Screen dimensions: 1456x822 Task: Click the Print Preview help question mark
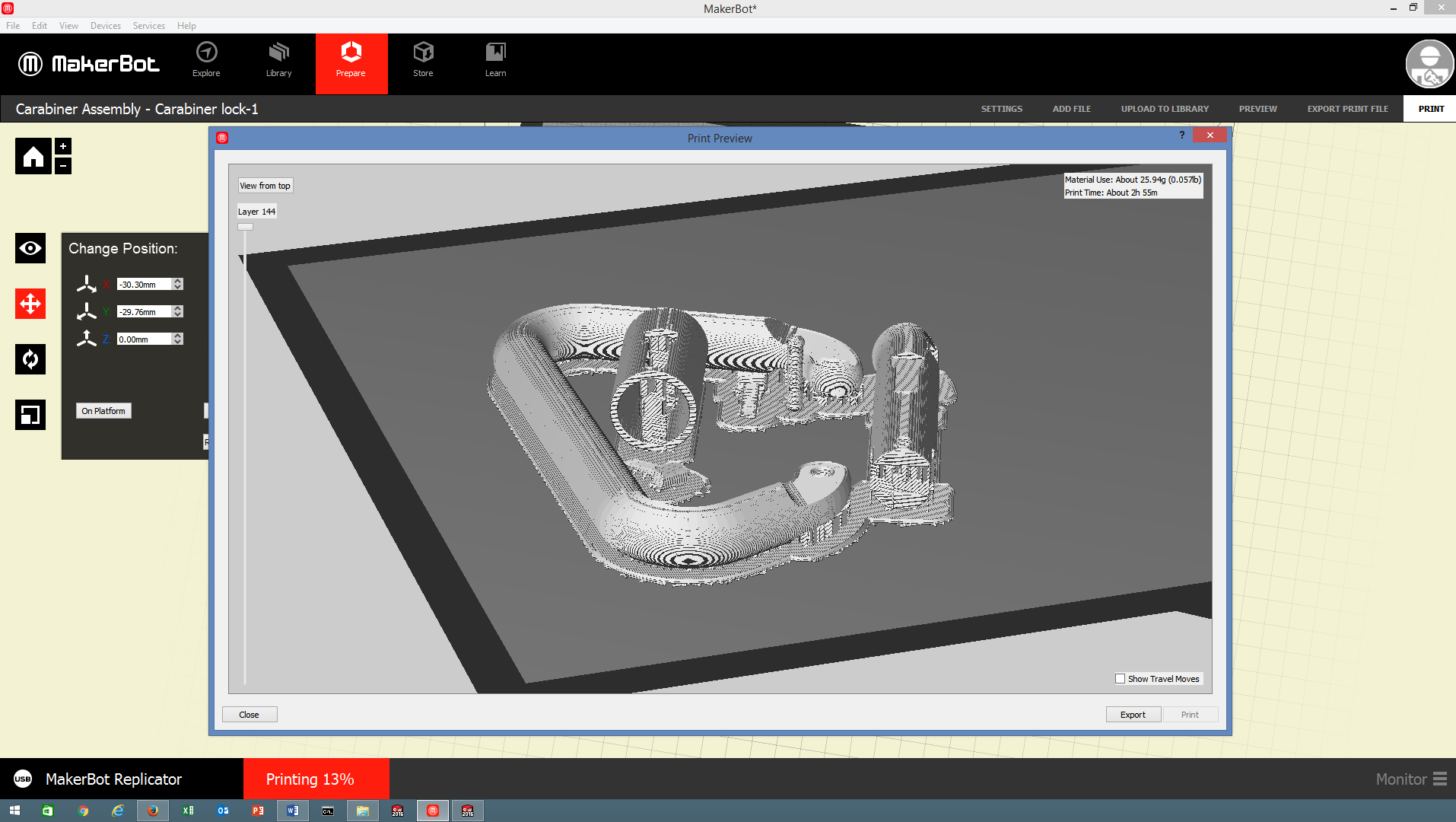(x=1182, y=135)
